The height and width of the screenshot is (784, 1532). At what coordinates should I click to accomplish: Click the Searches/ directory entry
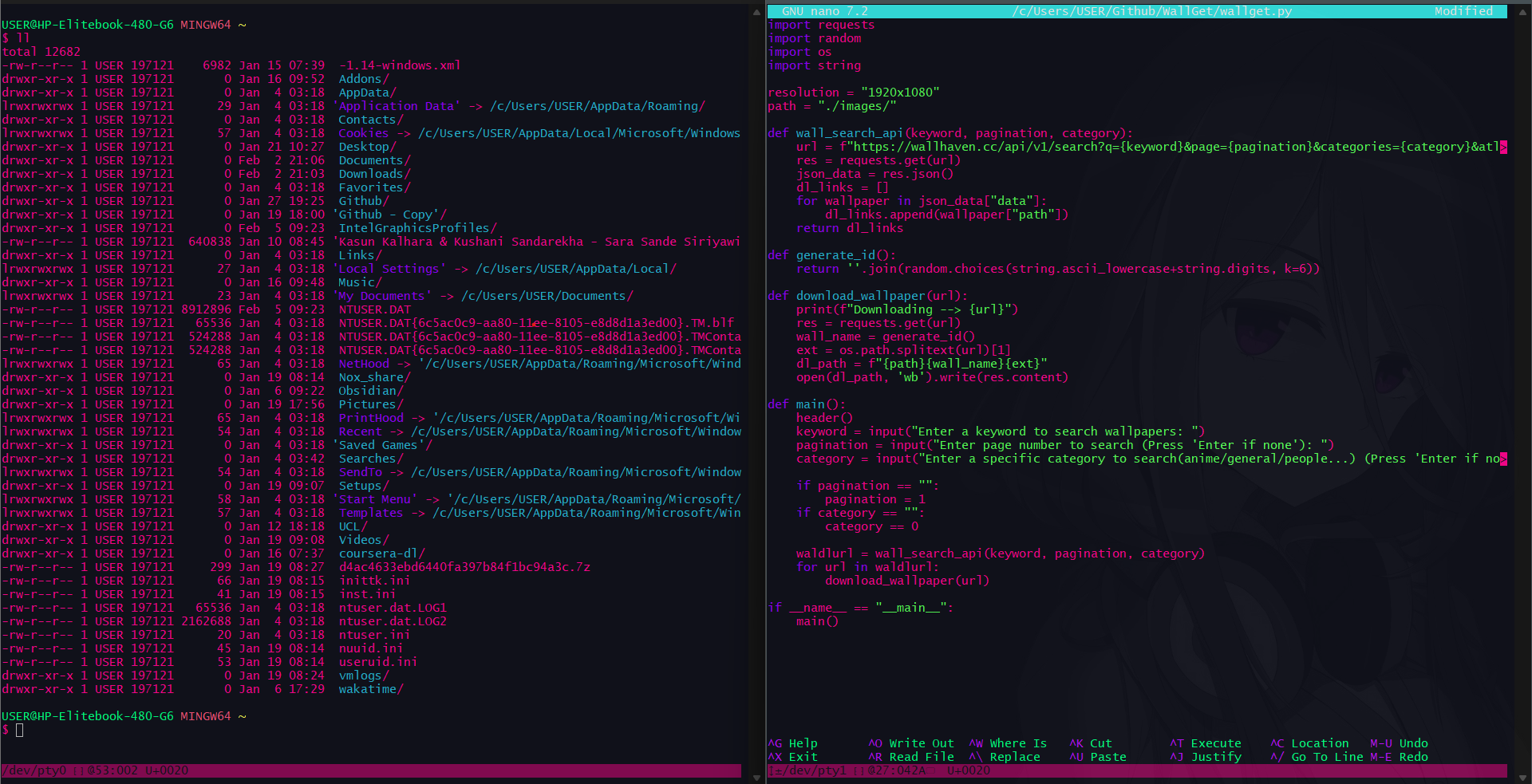click(x=371, y=459)
